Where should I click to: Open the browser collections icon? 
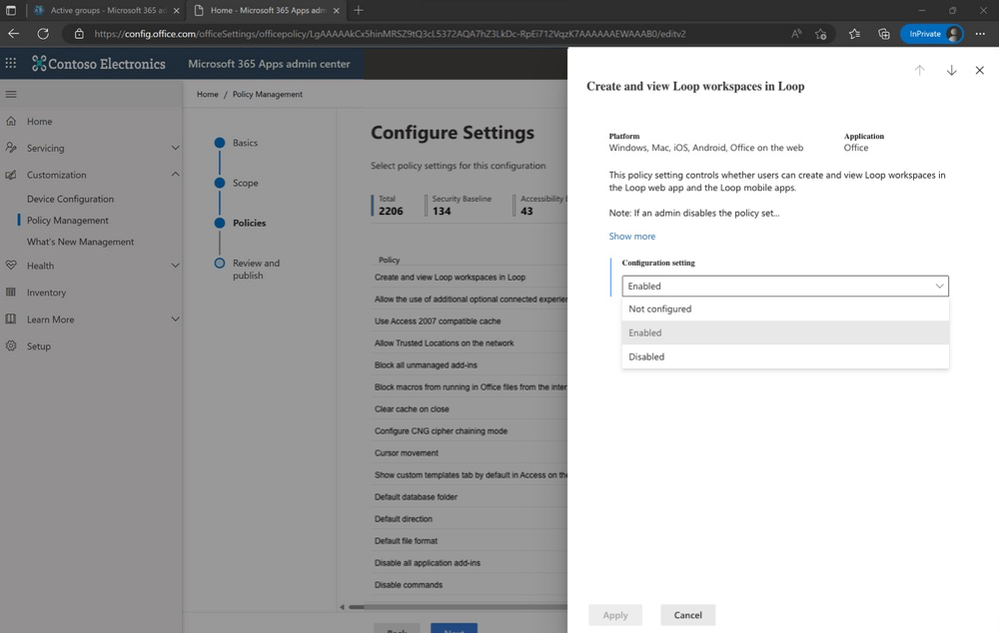coord(884,34)
